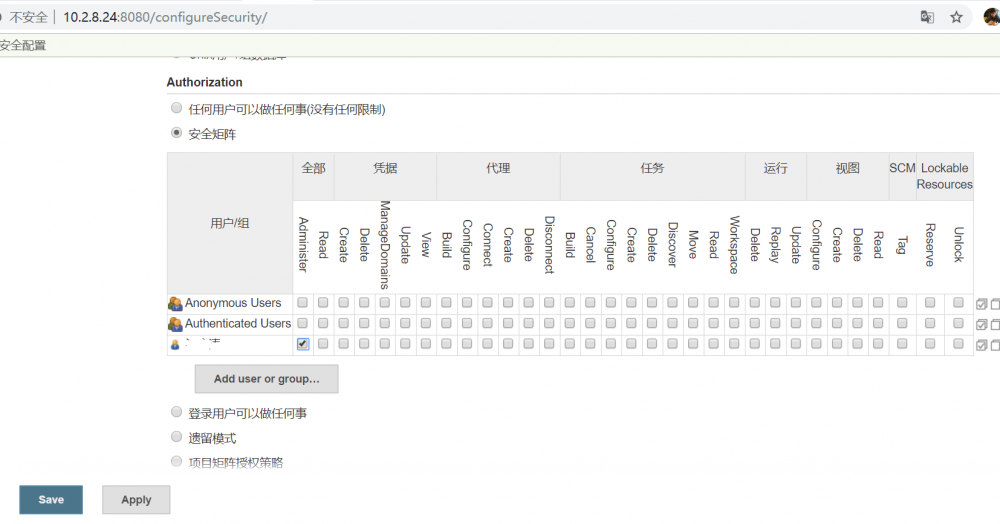Click the Apply button
This screenshot has width=1000, height=524.
coord(136,500)
